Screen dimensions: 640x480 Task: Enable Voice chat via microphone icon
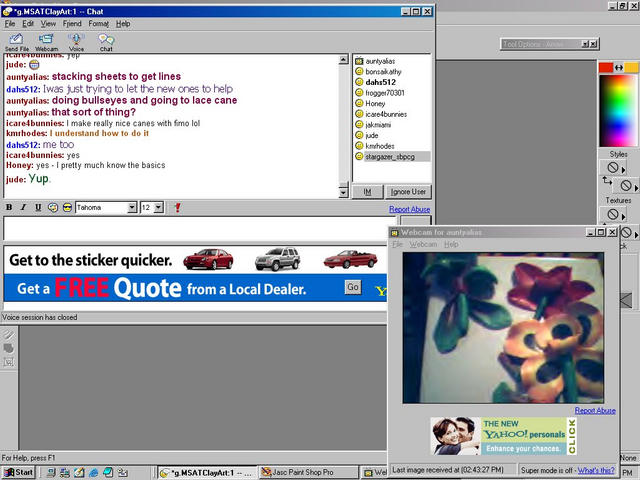tap(76, 42)
